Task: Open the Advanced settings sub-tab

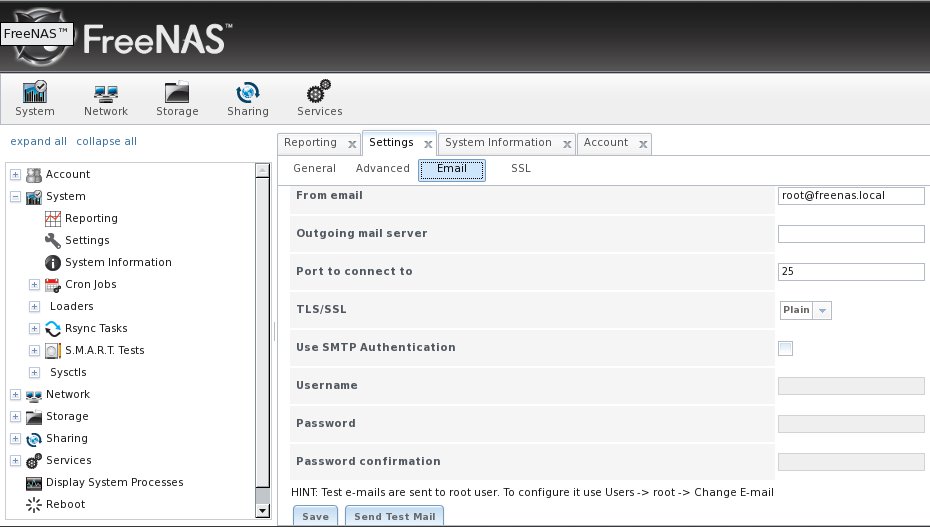Action: 383,168
